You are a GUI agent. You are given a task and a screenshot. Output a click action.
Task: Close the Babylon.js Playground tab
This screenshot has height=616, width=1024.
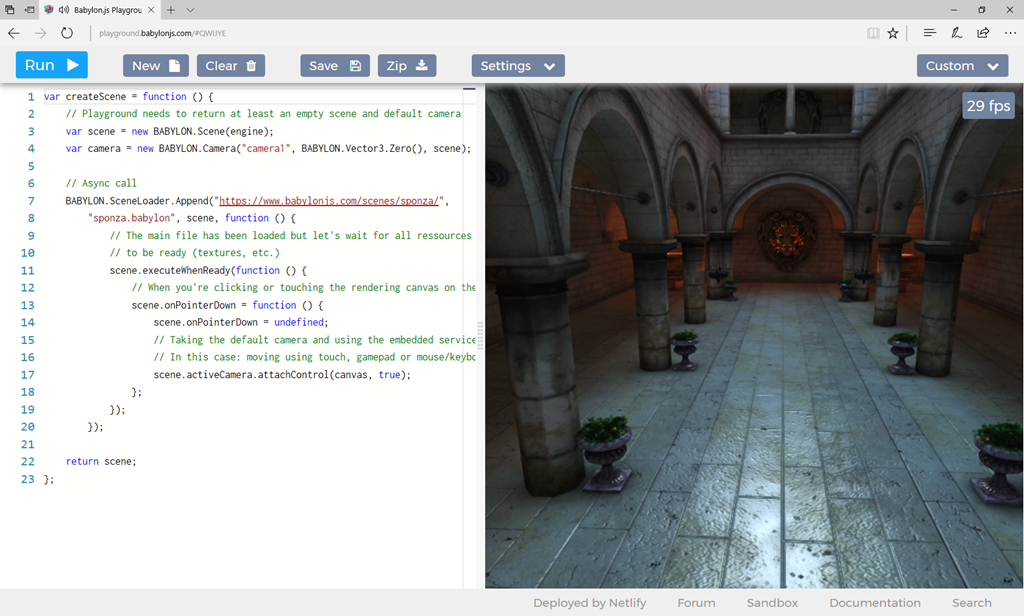151,10
